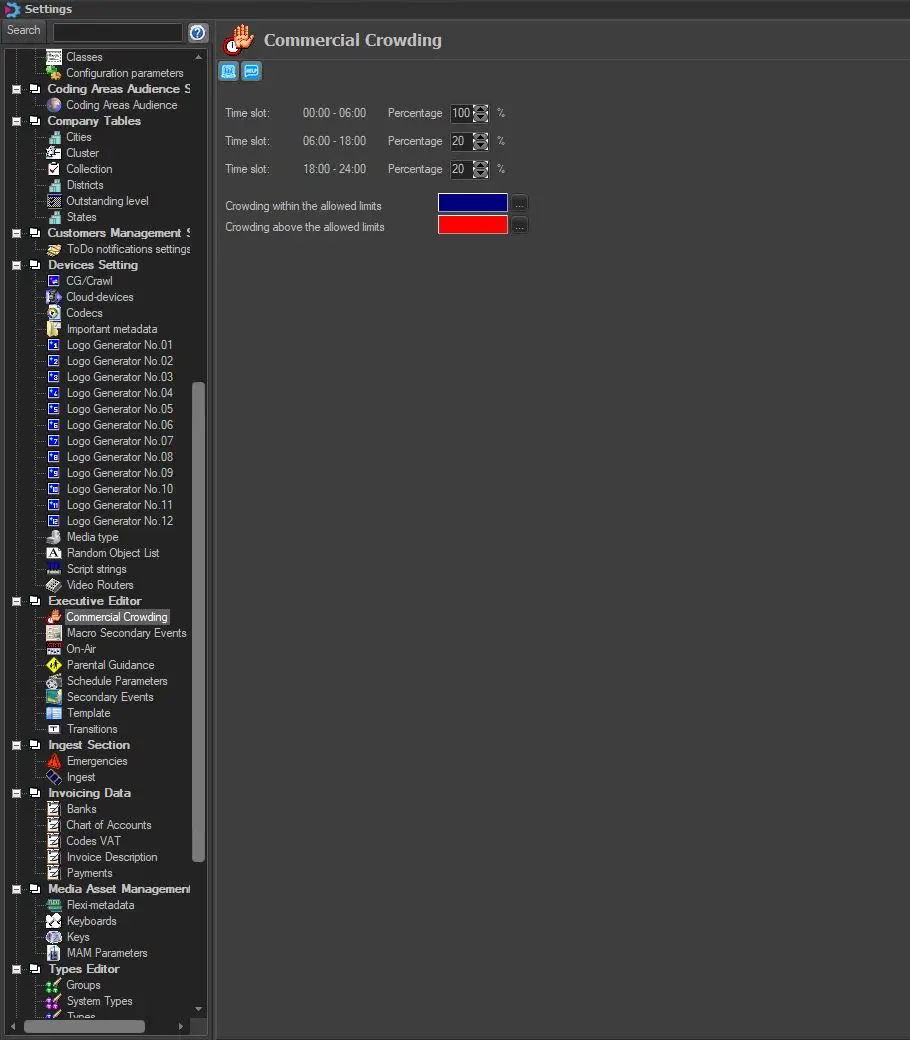The image size is (910, 1040).
Task: Open Logo Generator No.05 settings
Action: point(119,409)
